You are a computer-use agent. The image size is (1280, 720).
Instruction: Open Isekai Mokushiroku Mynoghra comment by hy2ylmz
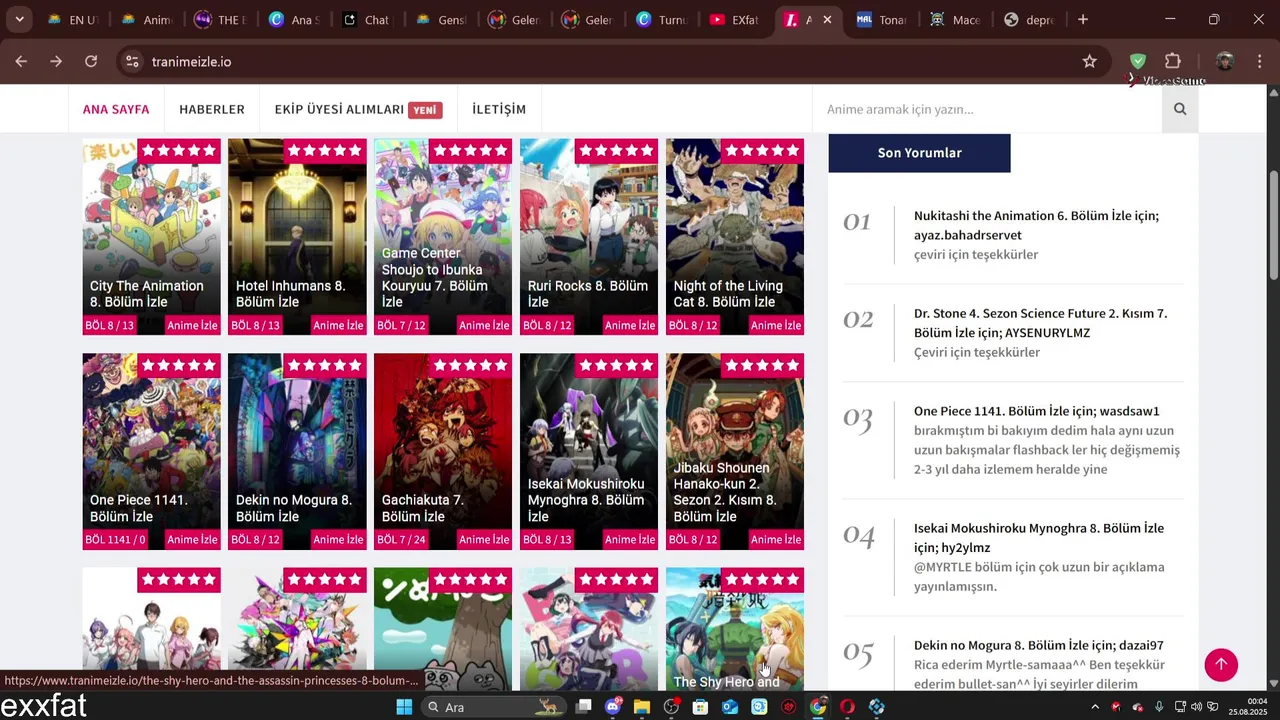point(1039,537)
